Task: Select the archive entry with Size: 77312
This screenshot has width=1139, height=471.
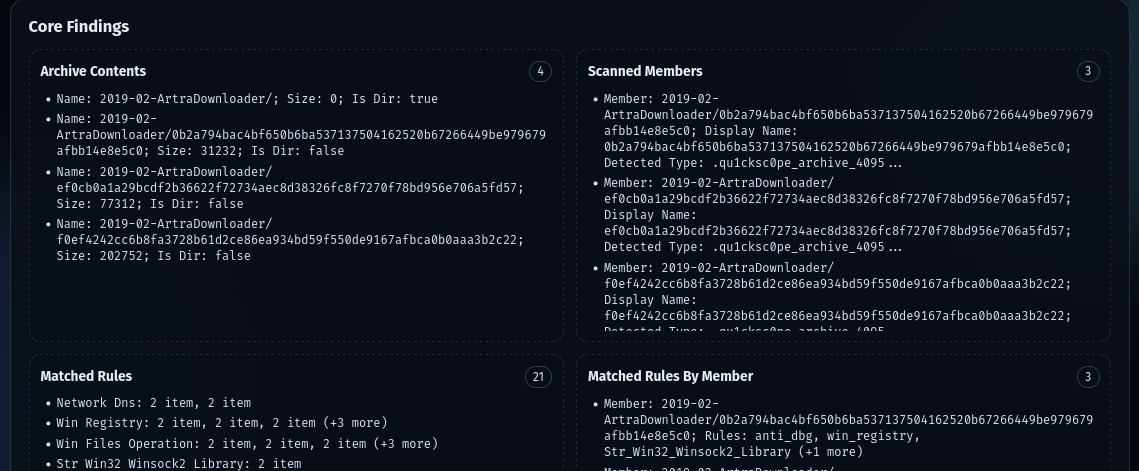Action: click(290, 188)
